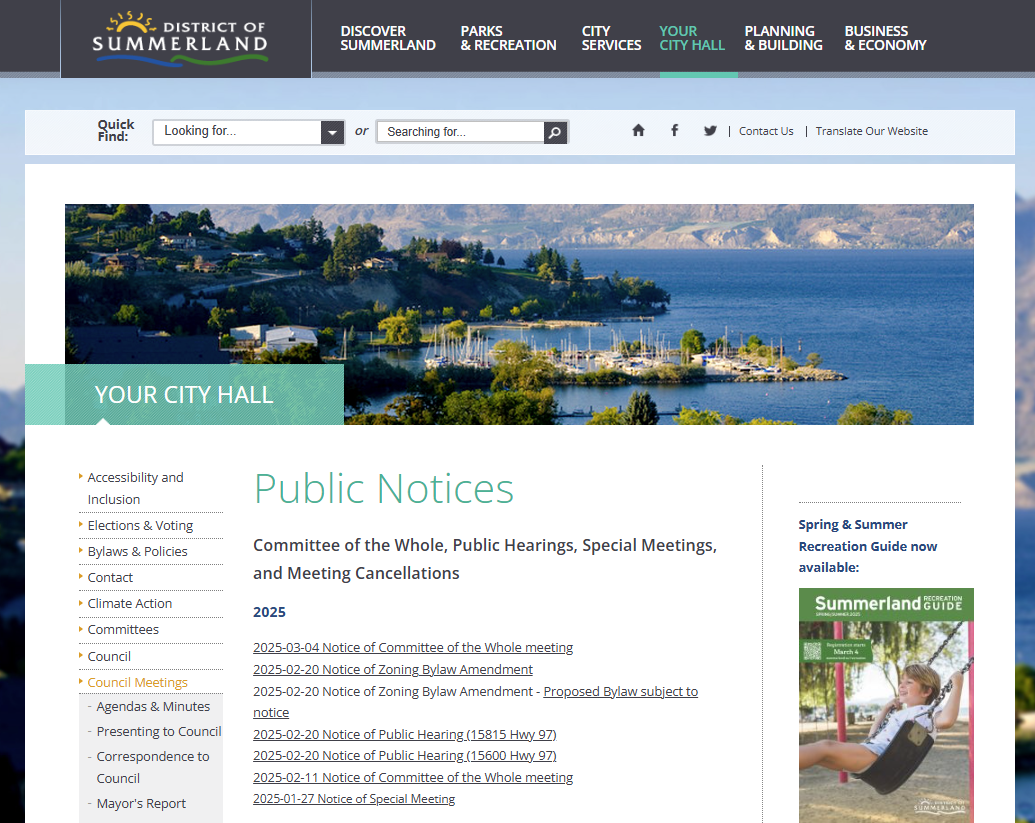This screenshot has height=823, width=1035.
Task: Open the Facebook icon link
Action: click(x=674, y=131)
